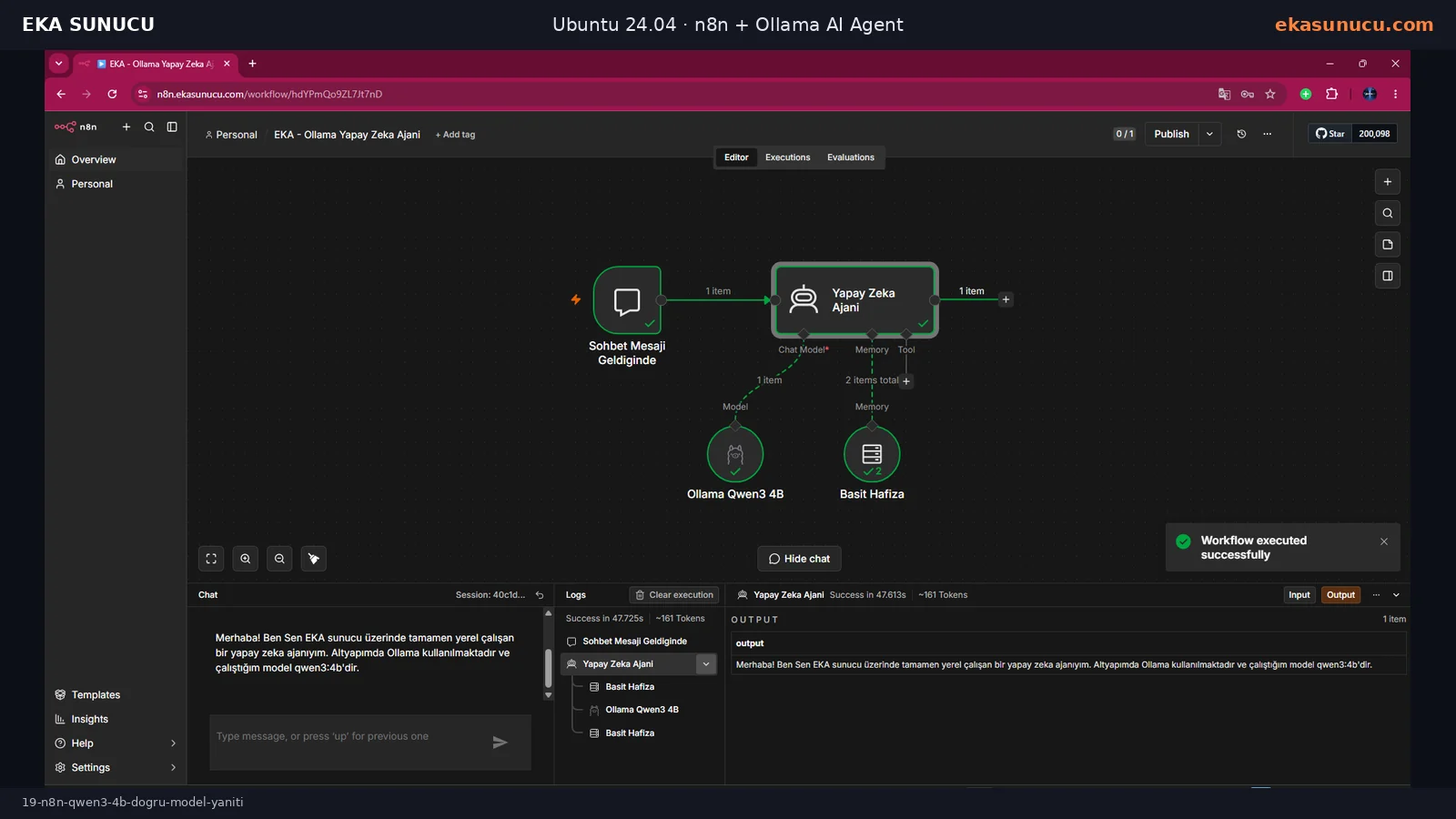Open the password key icon in the address bar
The height and width of the screenshot is (819, 1456).
tap(1248, 94)
